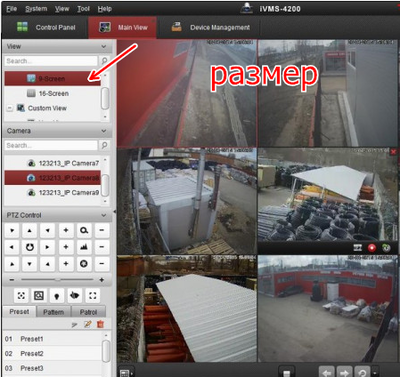The image size is (400, 377).
Task: Open the Tool menu
Action: [83, 9]
